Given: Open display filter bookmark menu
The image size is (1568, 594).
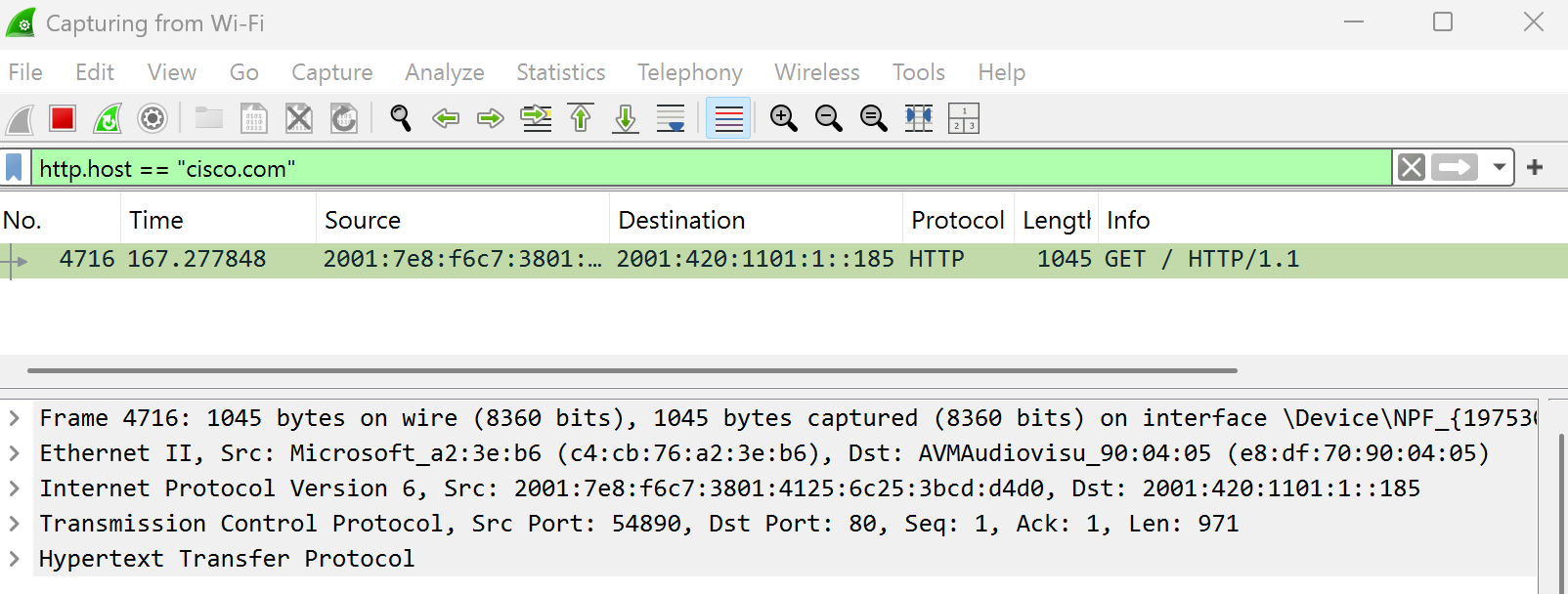Looking at the screenshot, I should (14, 168).
